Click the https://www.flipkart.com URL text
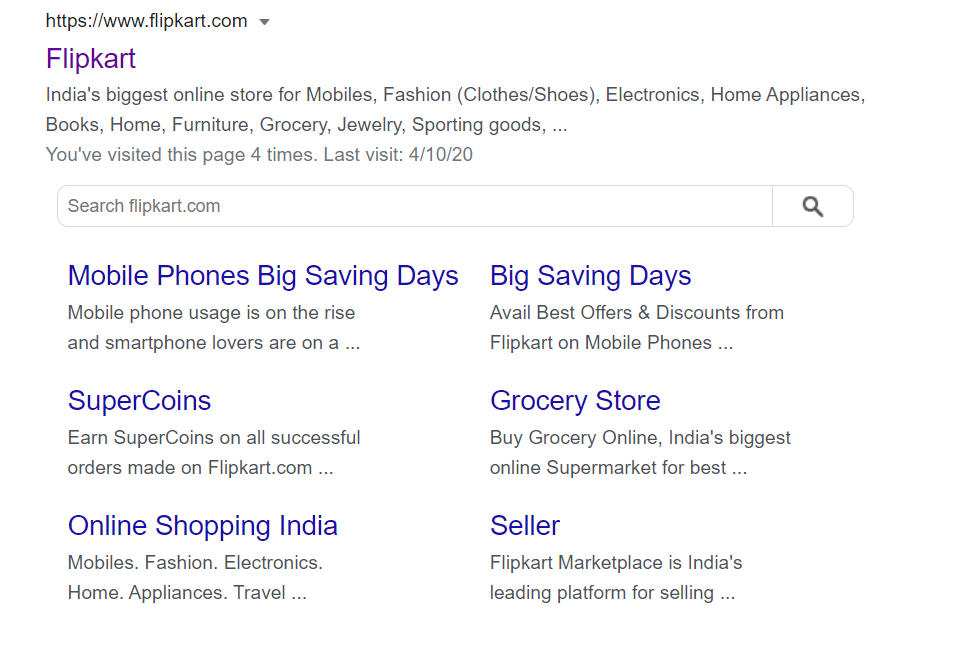This screenshot has height=660, width=965. coord(146,21)
